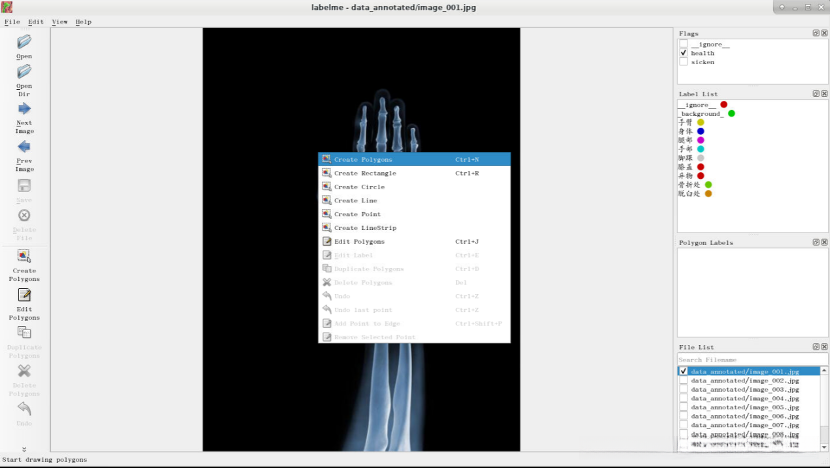
Task: Choose Create LineStrip from the context menu
Action: (x=414, y=228)
